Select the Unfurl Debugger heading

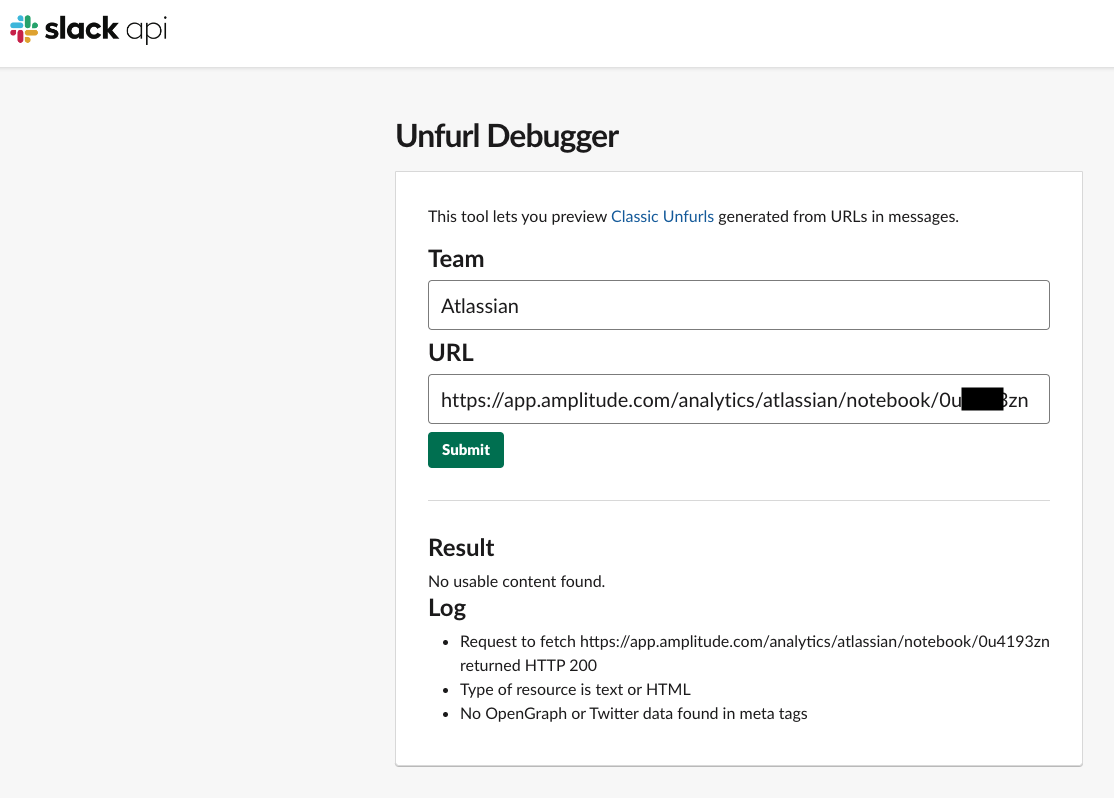pos(507,136)
